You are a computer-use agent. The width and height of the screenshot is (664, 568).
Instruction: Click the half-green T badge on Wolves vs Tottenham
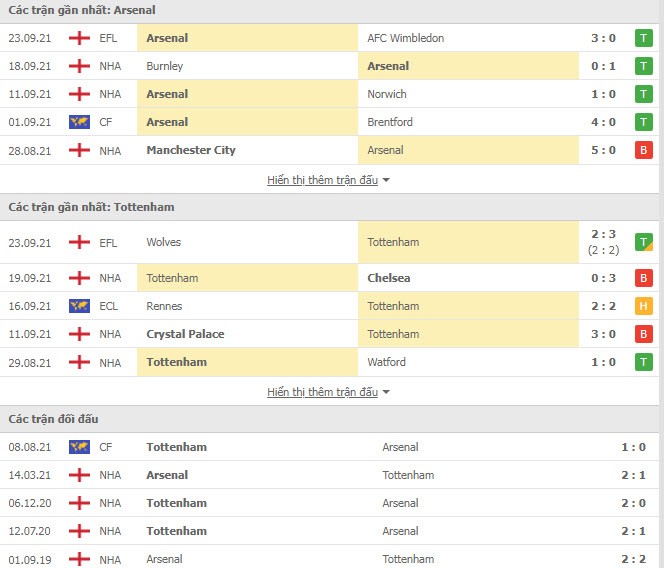tap(643, 242)
